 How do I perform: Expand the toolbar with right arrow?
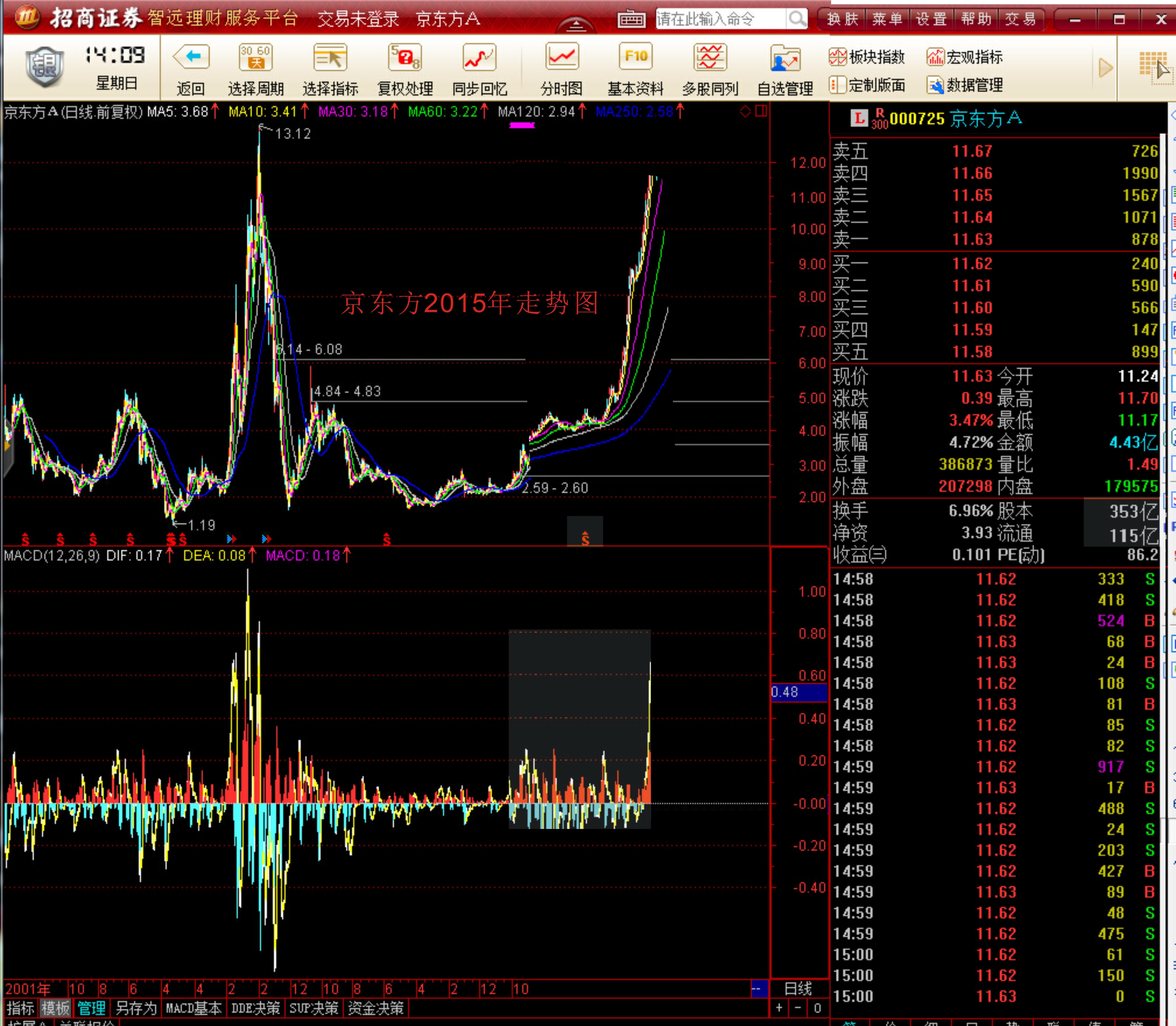pos(1106,68)
